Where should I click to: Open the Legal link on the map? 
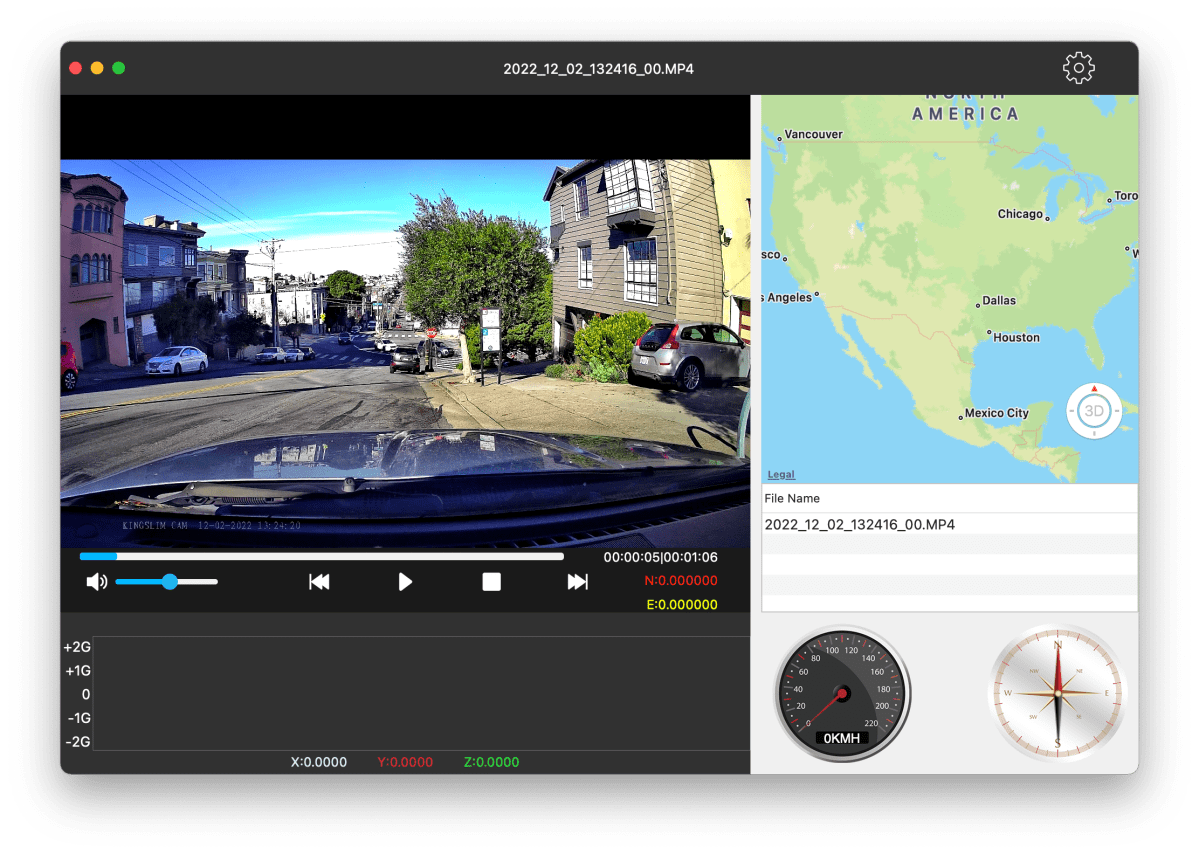click(x=781, y=474)
